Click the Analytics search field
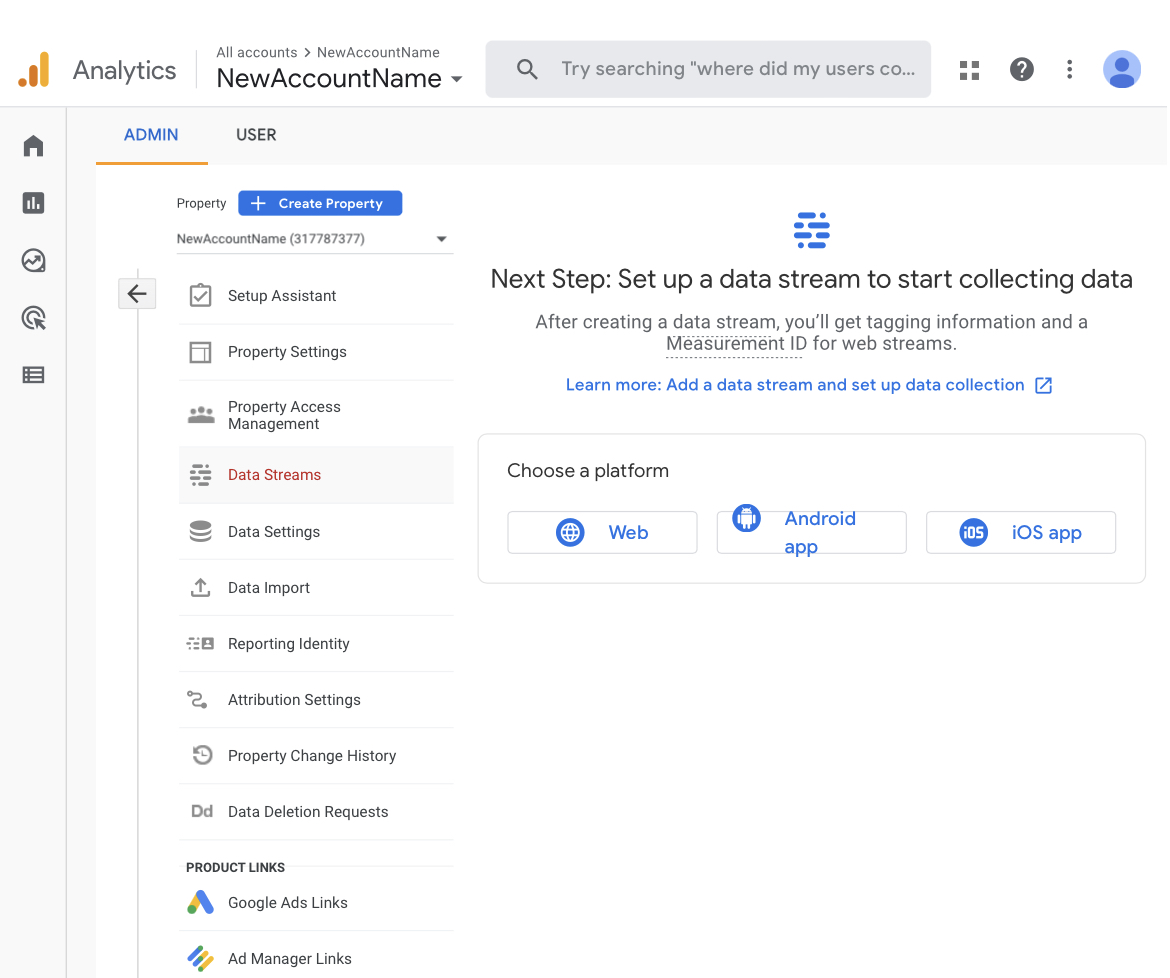1170x978 pixels. tap(736, 69)
